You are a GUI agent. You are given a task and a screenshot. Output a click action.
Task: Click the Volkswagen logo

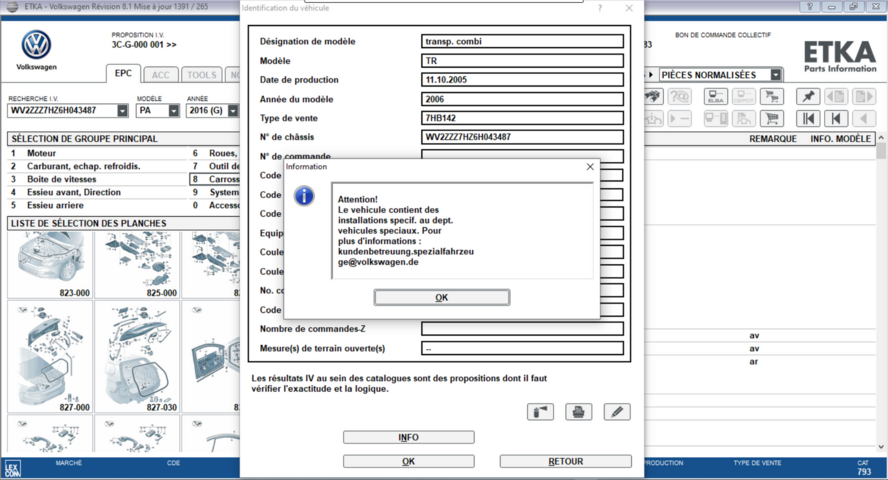tap(36, 45)
